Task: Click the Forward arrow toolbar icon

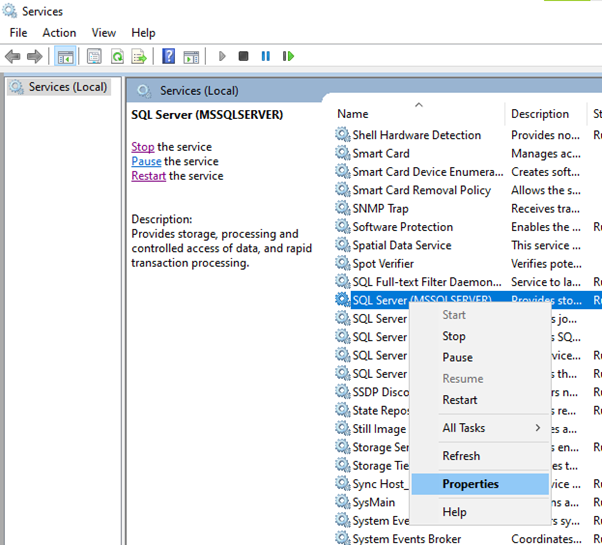Action: coord(35,56)
